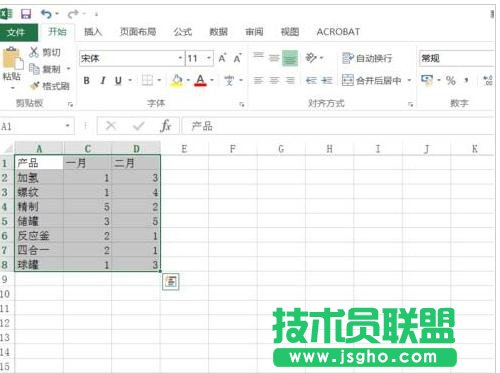Click the Redo arrow icon
Viewport: 500px width, 373px height.
(x=73, y=14)
